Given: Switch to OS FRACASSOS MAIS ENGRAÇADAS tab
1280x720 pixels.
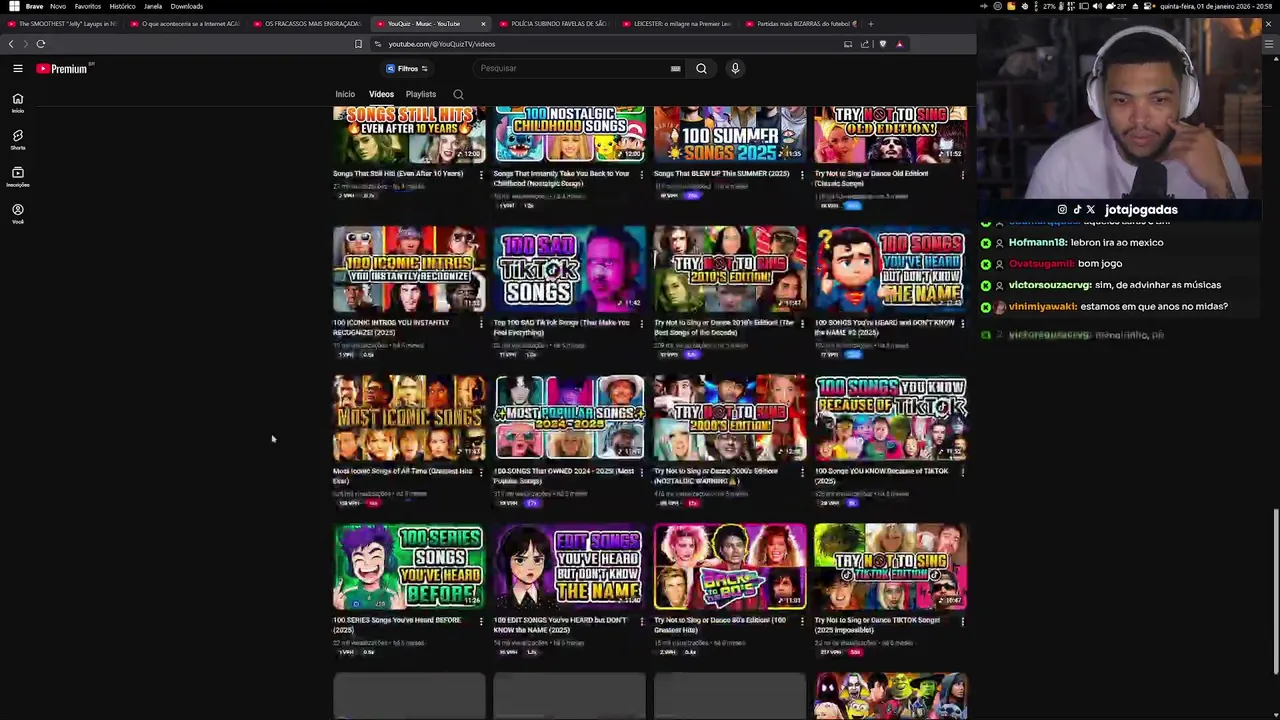Looking at the screenshot, I should (x=307, y=23).
